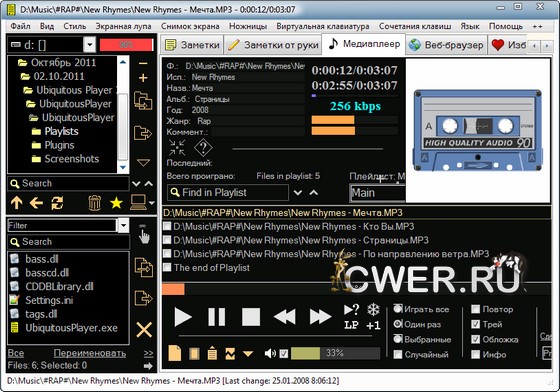Click the cassette cover image

click(478, 130)
